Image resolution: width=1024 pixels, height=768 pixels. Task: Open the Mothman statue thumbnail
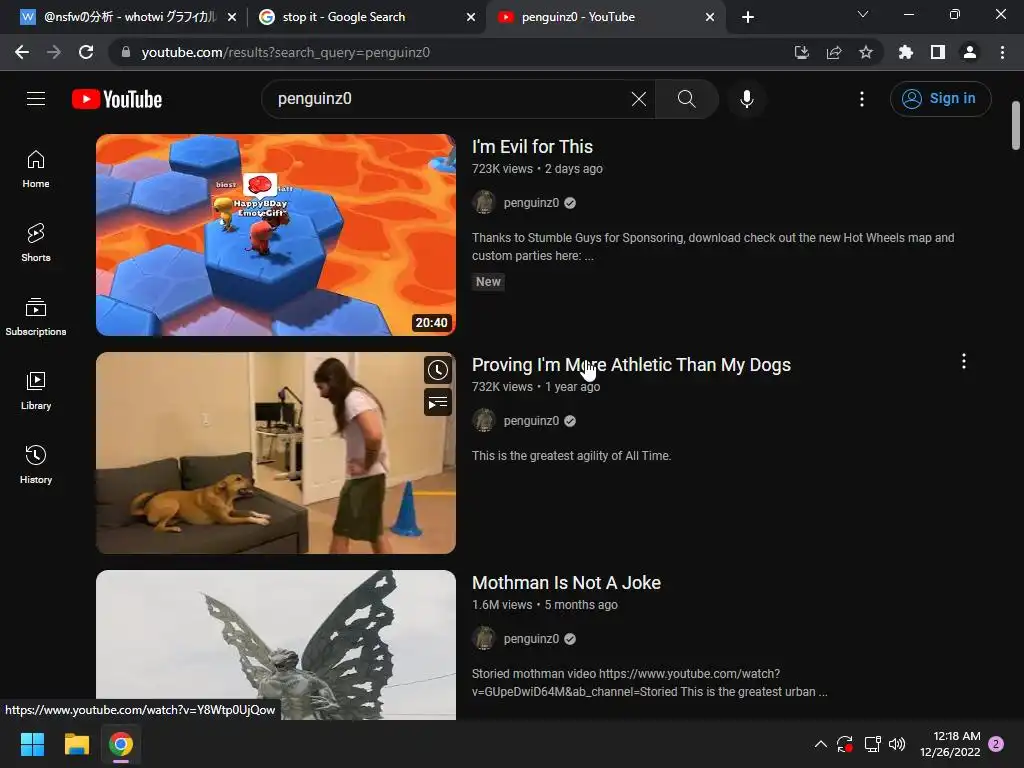coord(276,645)
